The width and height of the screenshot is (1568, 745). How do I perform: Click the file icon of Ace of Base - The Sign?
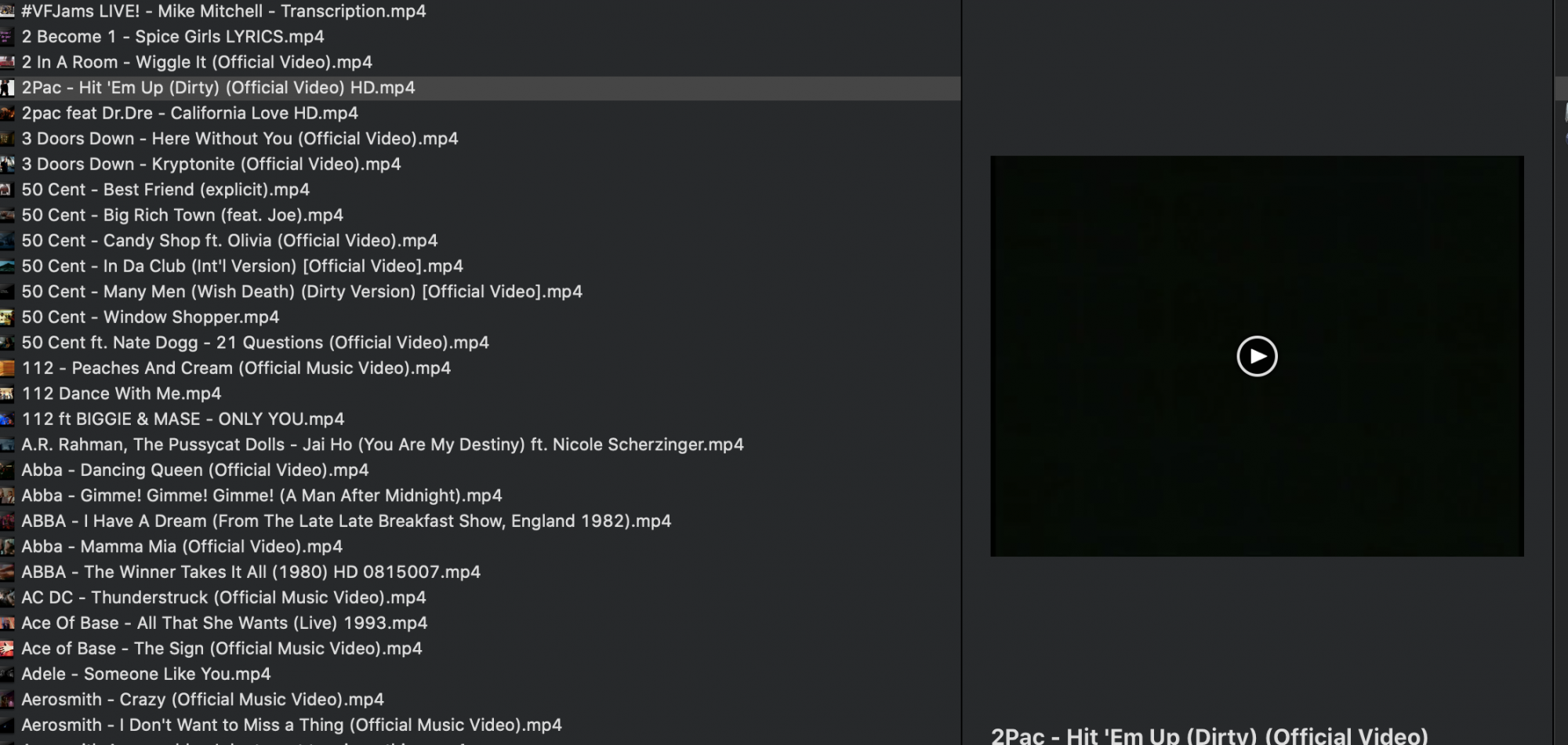[x=7, y=649]
